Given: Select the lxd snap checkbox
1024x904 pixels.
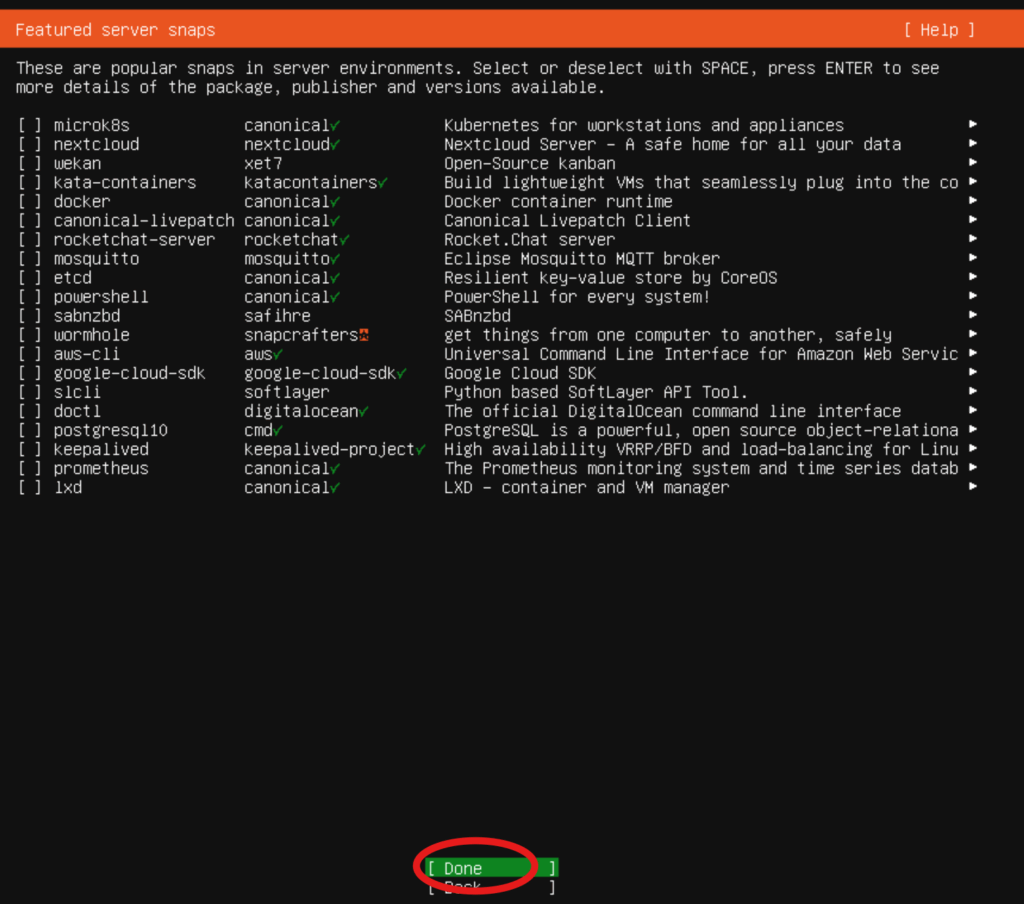Looking at the screenshot, I should click(x=29, y=488).
